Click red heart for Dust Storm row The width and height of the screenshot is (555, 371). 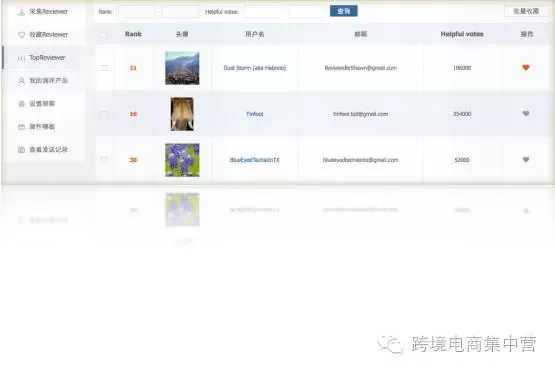(x=526, y=67)
